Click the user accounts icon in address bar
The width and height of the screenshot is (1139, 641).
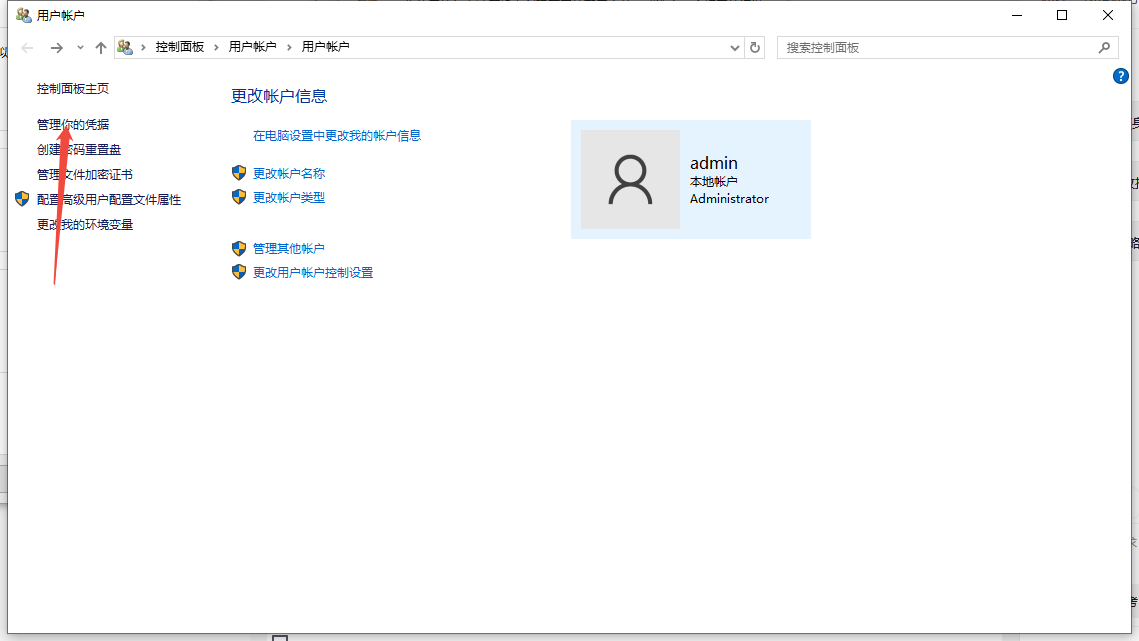point(125,47)
